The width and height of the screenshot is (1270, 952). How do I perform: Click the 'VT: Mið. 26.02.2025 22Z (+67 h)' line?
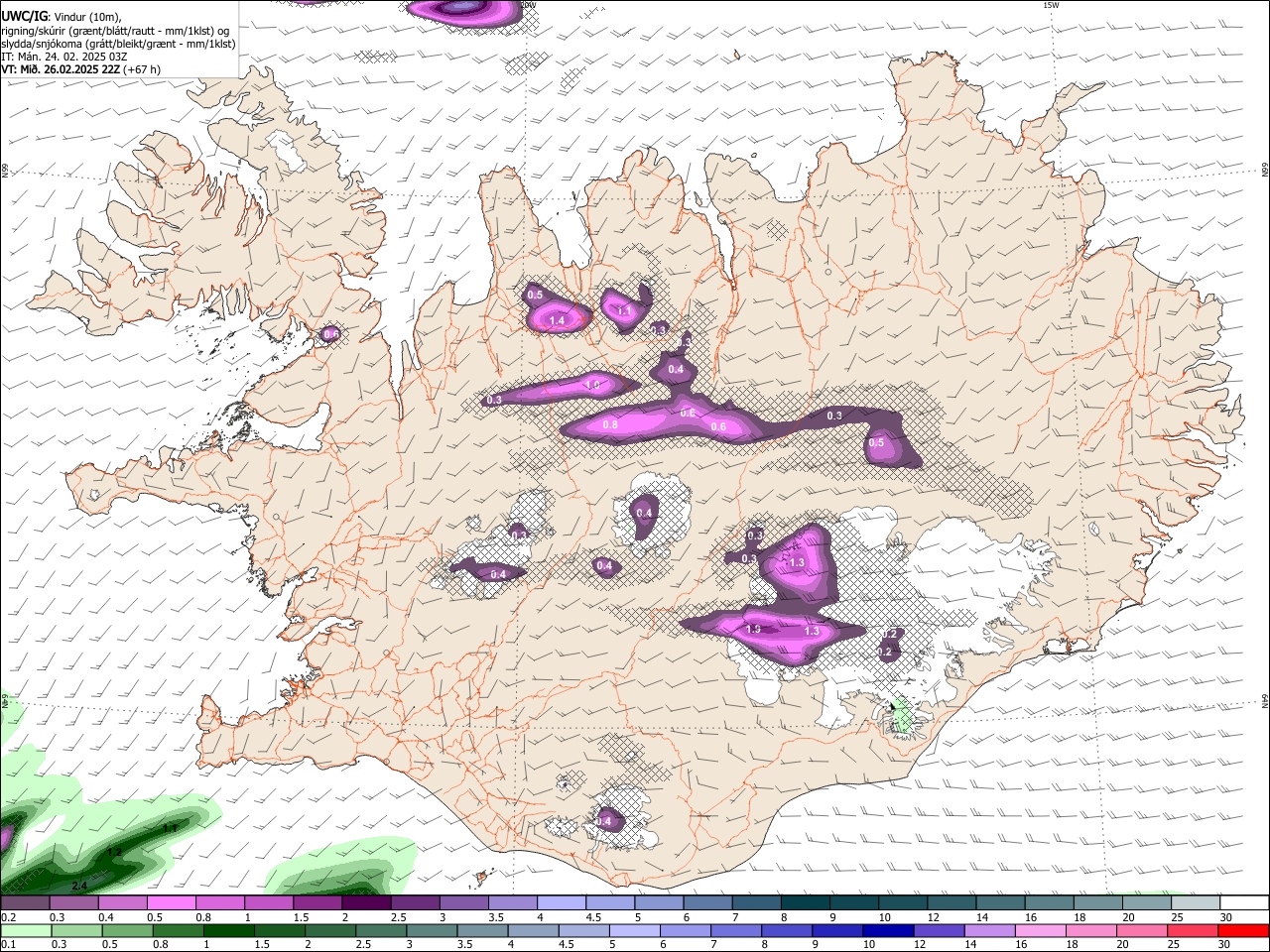81,69
